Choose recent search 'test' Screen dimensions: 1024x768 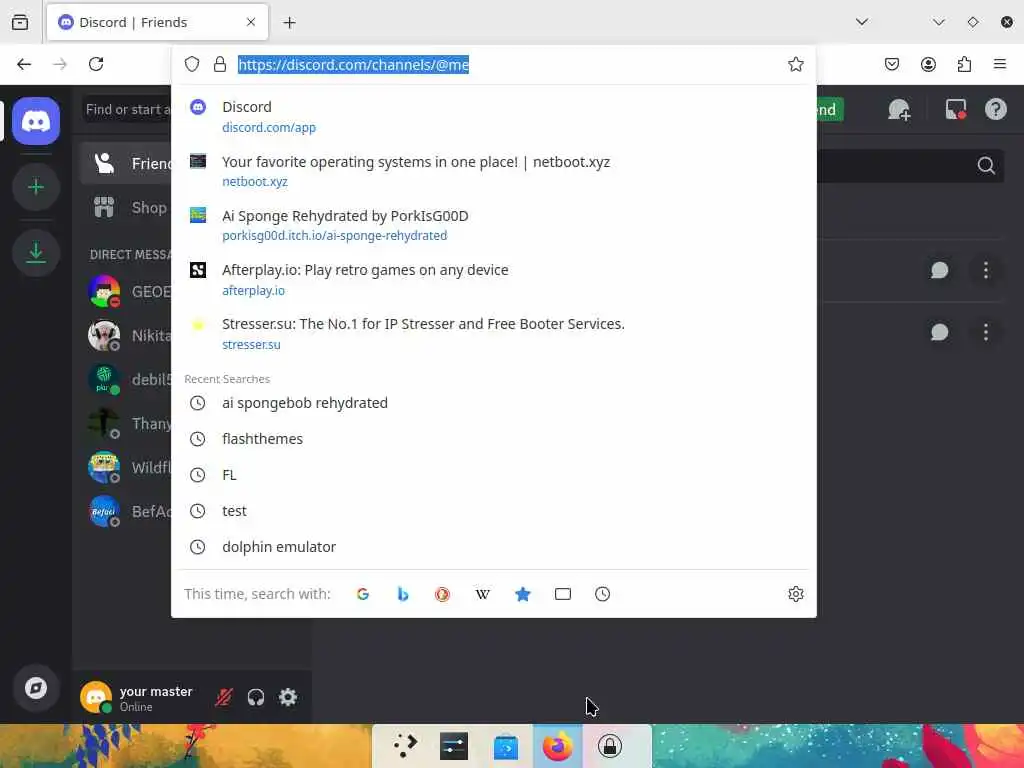[x=494, y=511]
